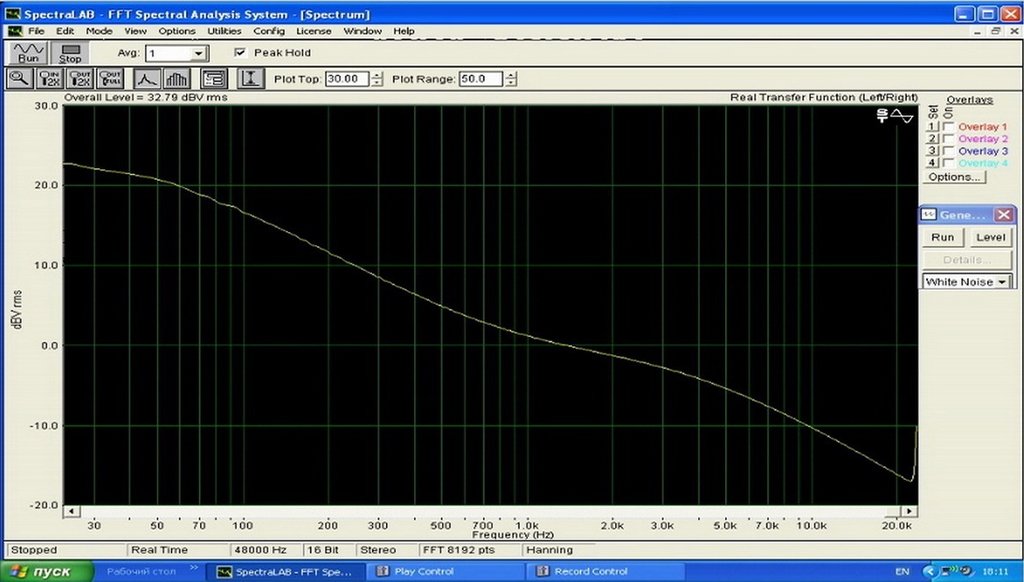1024x582 pixels.
Task: Click the Stop analyzer icon
Action: [x=70, y=52]
